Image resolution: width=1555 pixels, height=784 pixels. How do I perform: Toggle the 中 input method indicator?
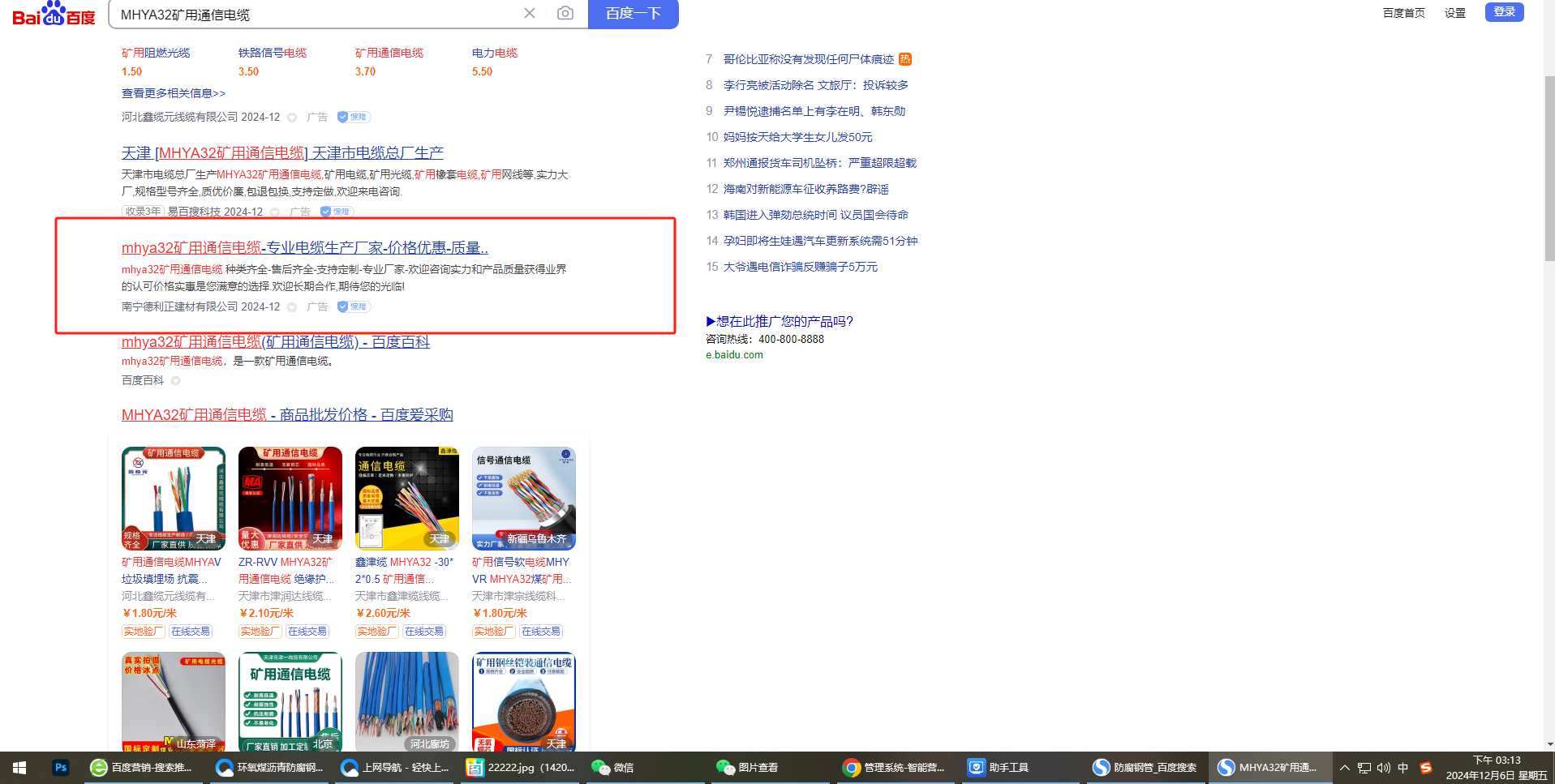tap(1403, 768)
